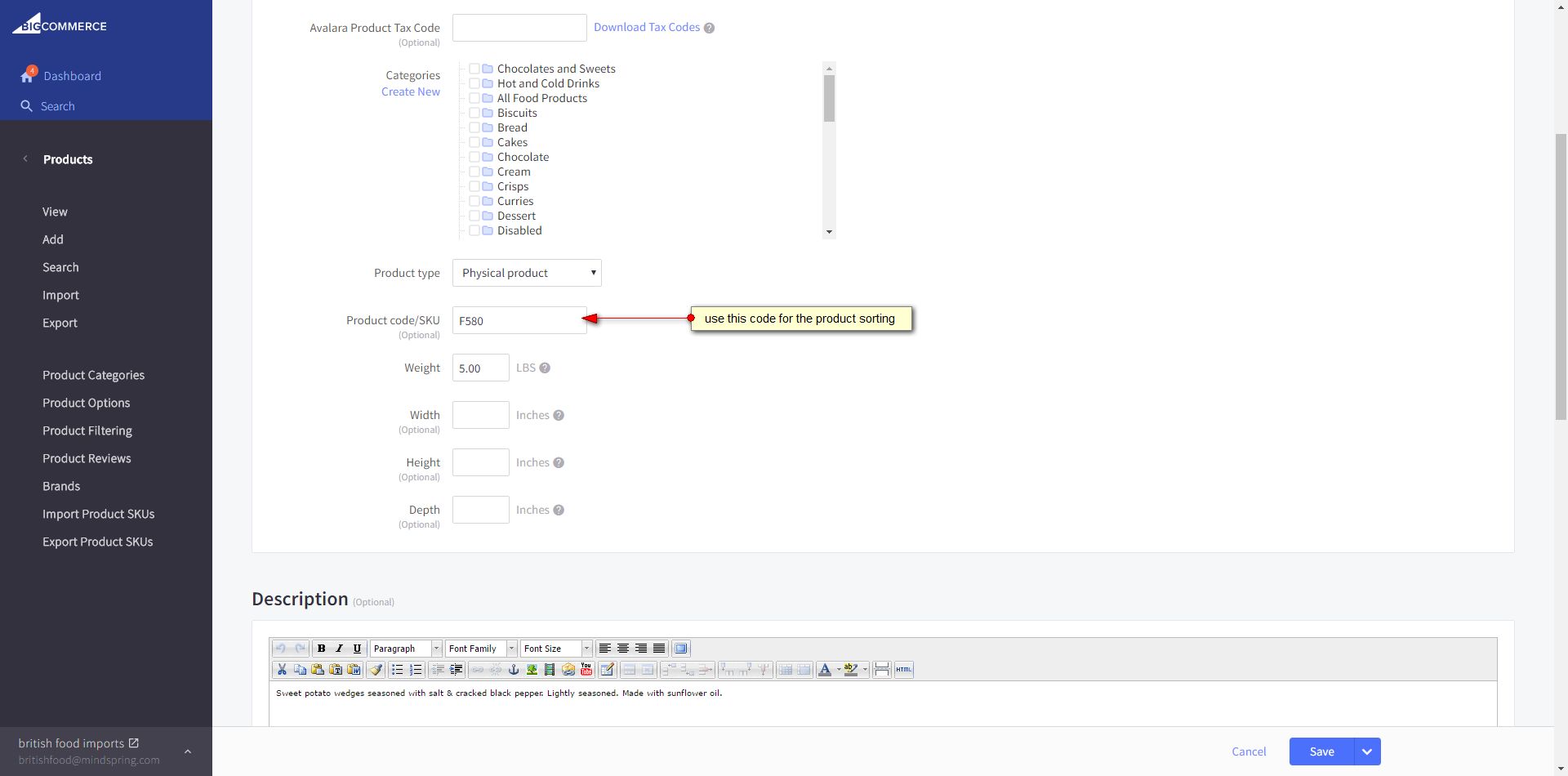Open the text color picker arrow
The image size is (1568, 776).
[x=838, y=670]
